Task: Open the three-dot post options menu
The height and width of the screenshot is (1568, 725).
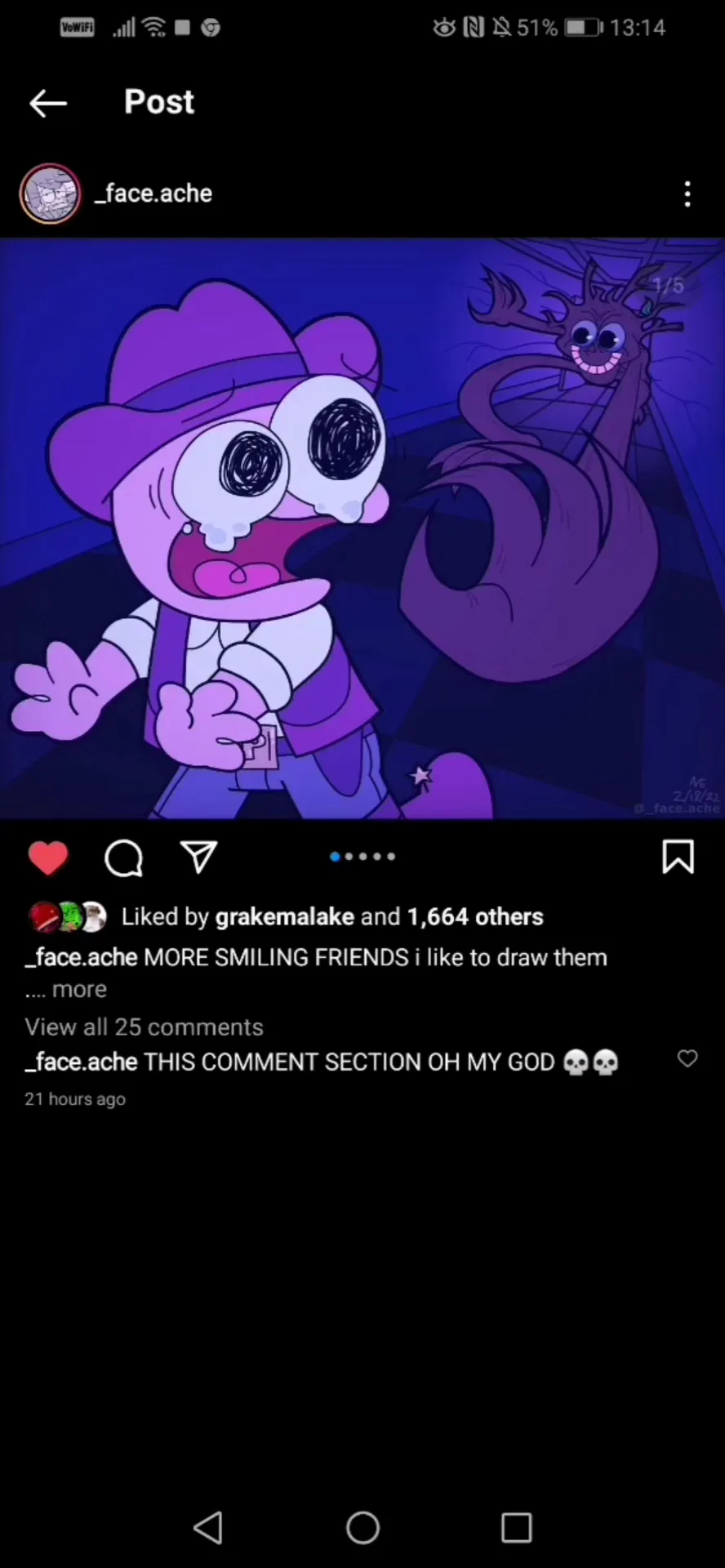Action: (687, 194)
